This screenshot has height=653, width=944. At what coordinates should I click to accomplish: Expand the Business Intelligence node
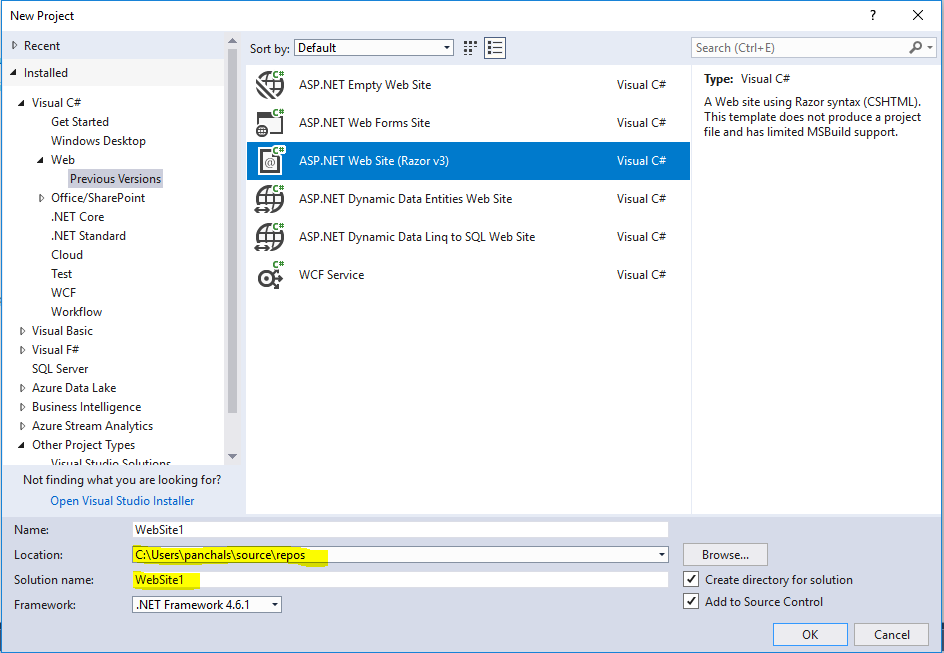[x=22, y=407]
